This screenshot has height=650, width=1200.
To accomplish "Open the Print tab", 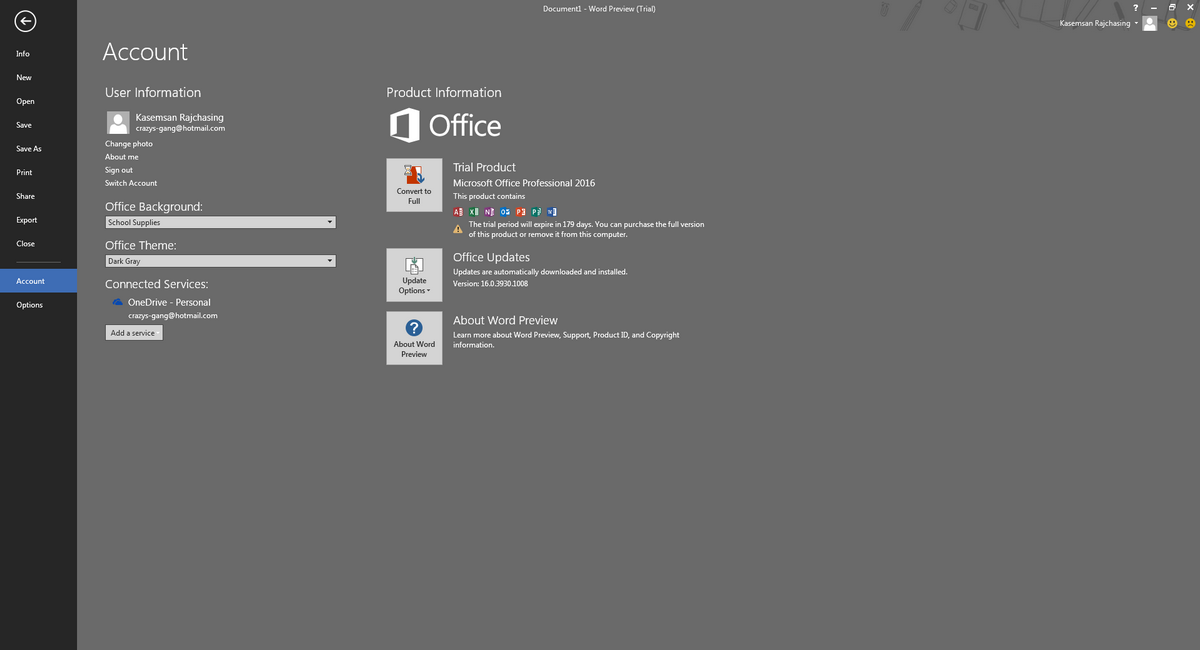I will pyautogui.click(x=38, y=172).
